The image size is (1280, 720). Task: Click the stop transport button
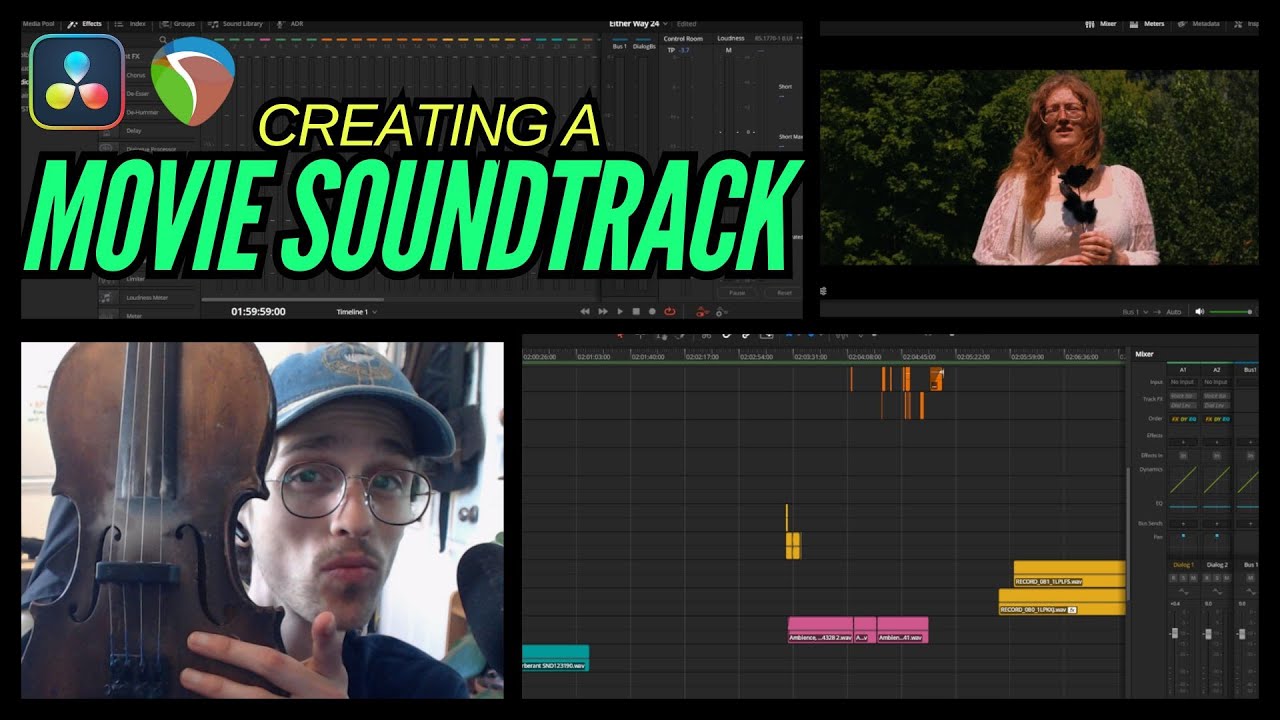click(x=636, y=311)
